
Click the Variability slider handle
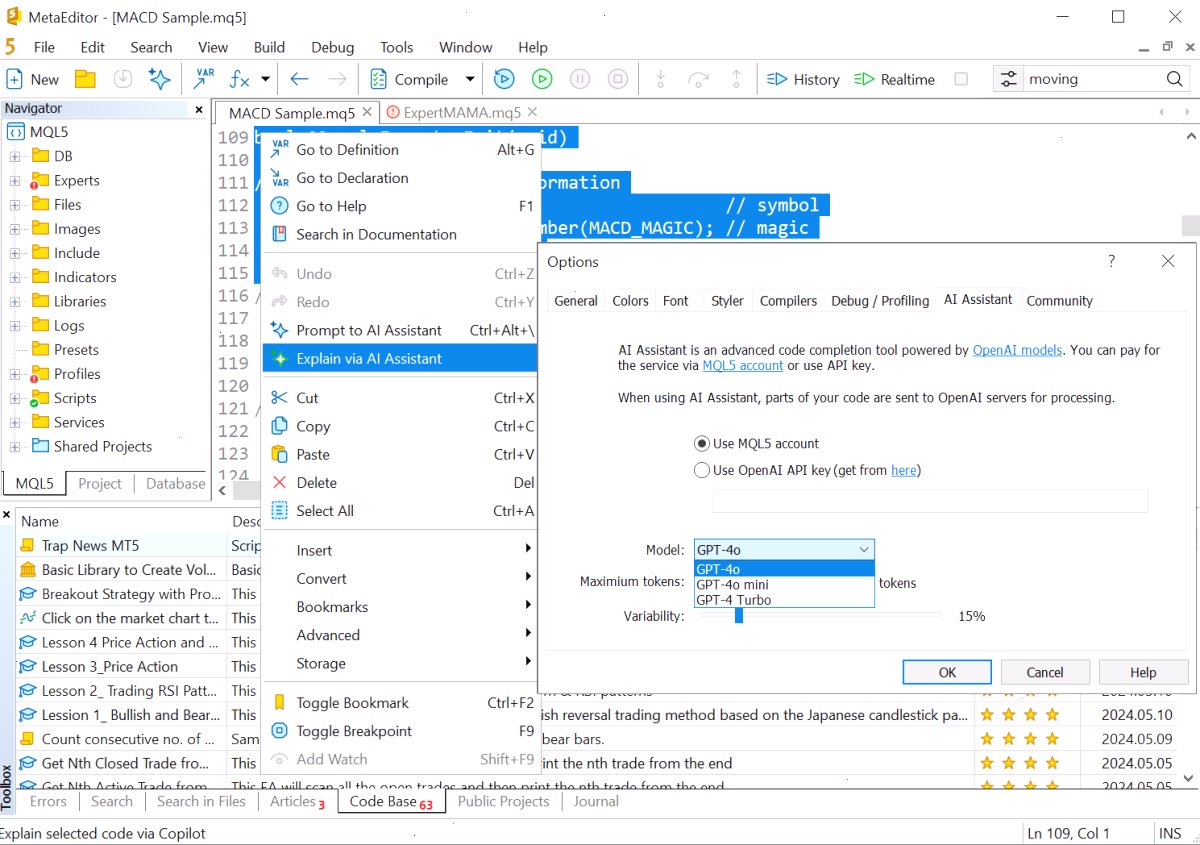click(739, 615)
